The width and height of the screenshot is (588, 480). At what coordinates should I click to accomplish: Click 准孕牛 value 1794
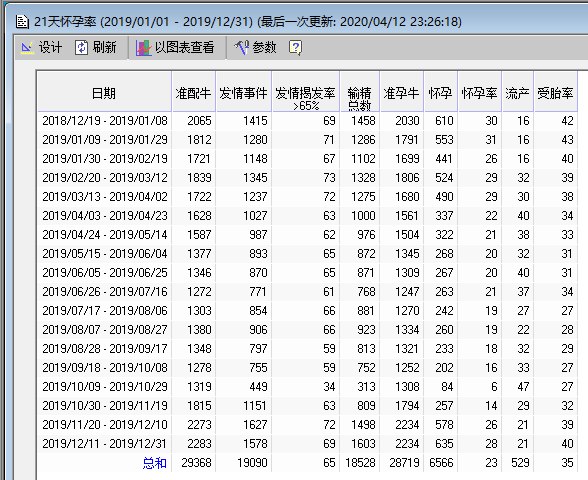(407, 406)
